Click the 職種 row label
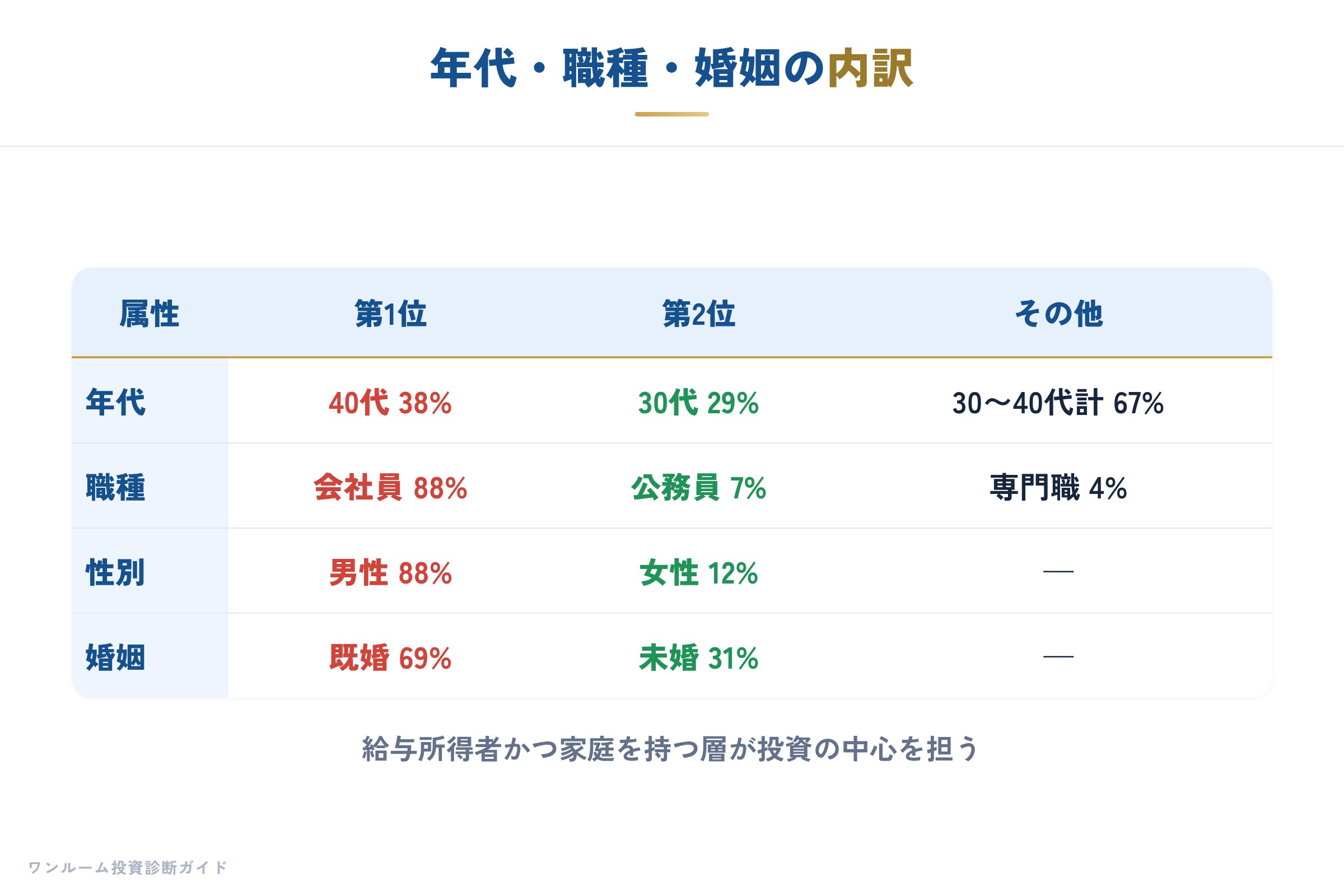The width and height of the screenshot is (1344, 896). click(x=116, y=487)
